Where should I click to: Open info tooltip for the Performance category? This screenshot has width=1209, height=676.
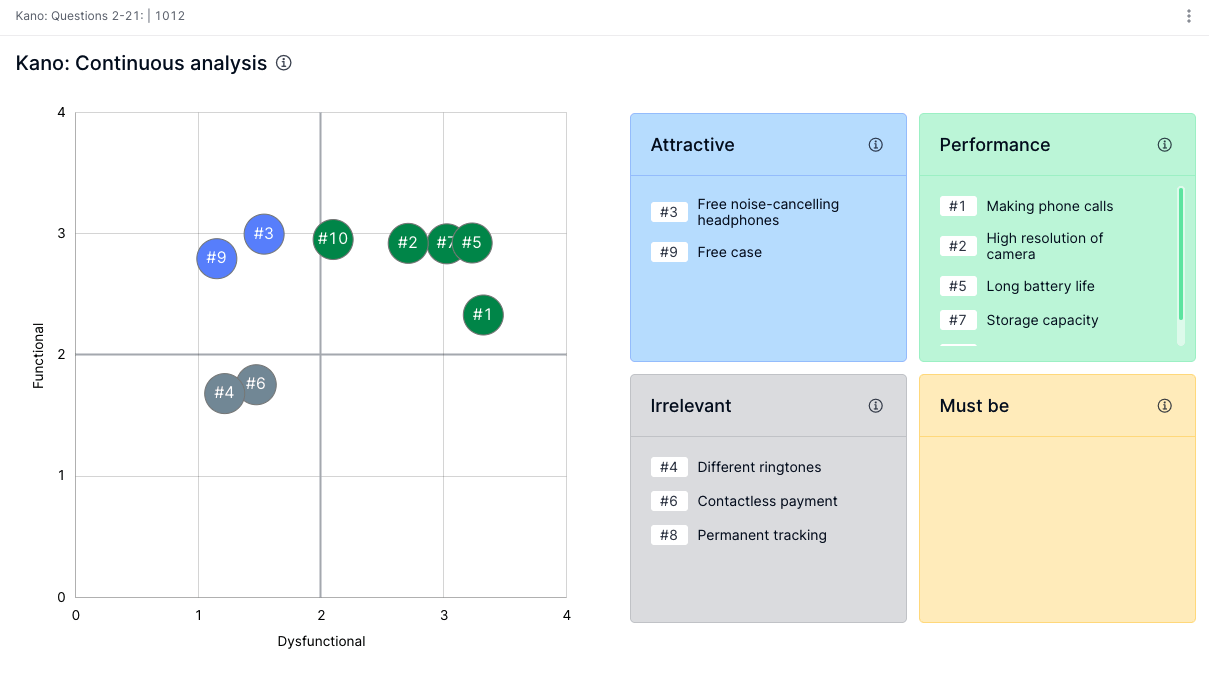tap(1164, 144)
